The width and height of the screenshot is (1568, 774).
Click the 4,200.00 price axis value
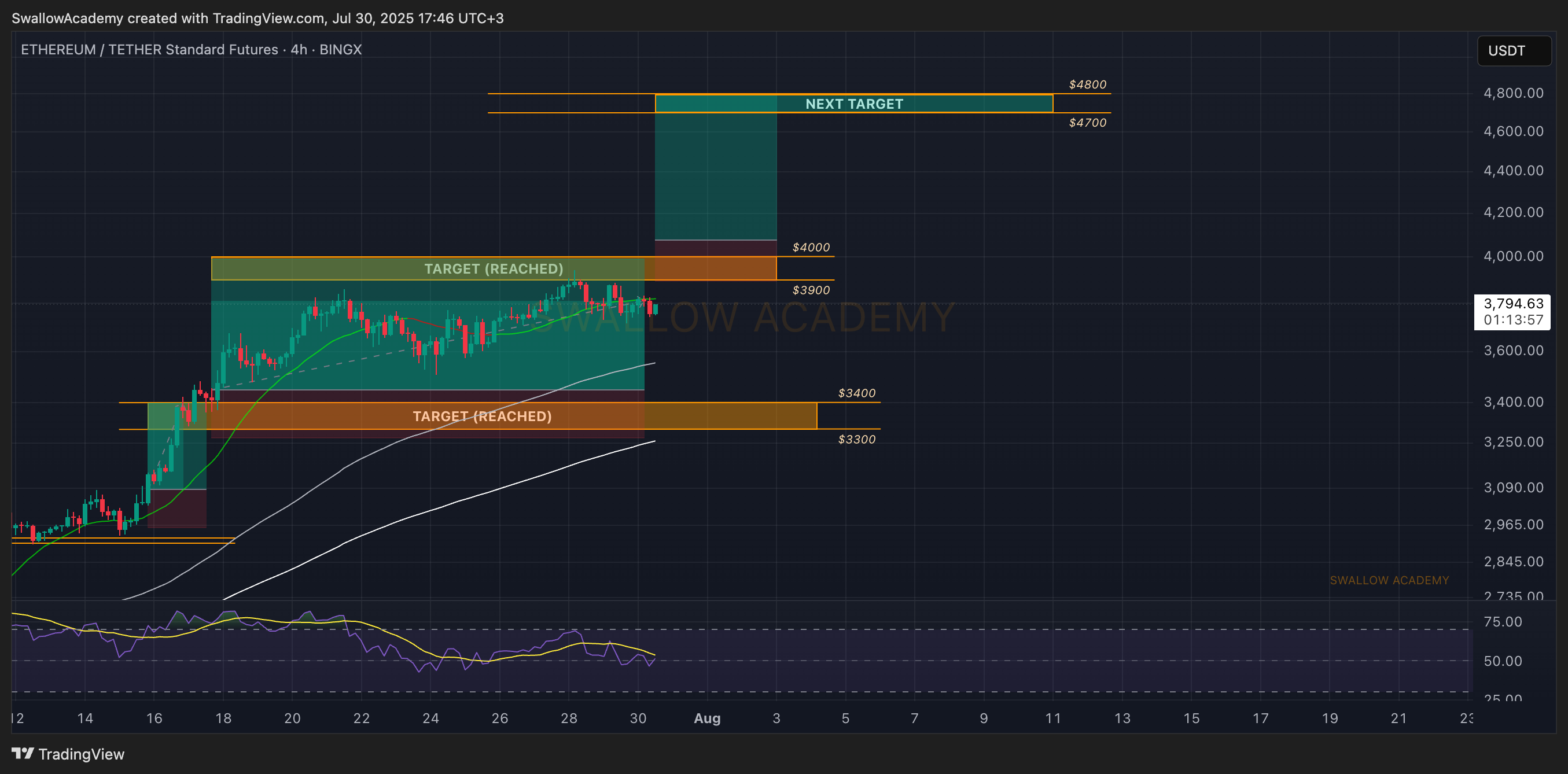coord(1513,212)
